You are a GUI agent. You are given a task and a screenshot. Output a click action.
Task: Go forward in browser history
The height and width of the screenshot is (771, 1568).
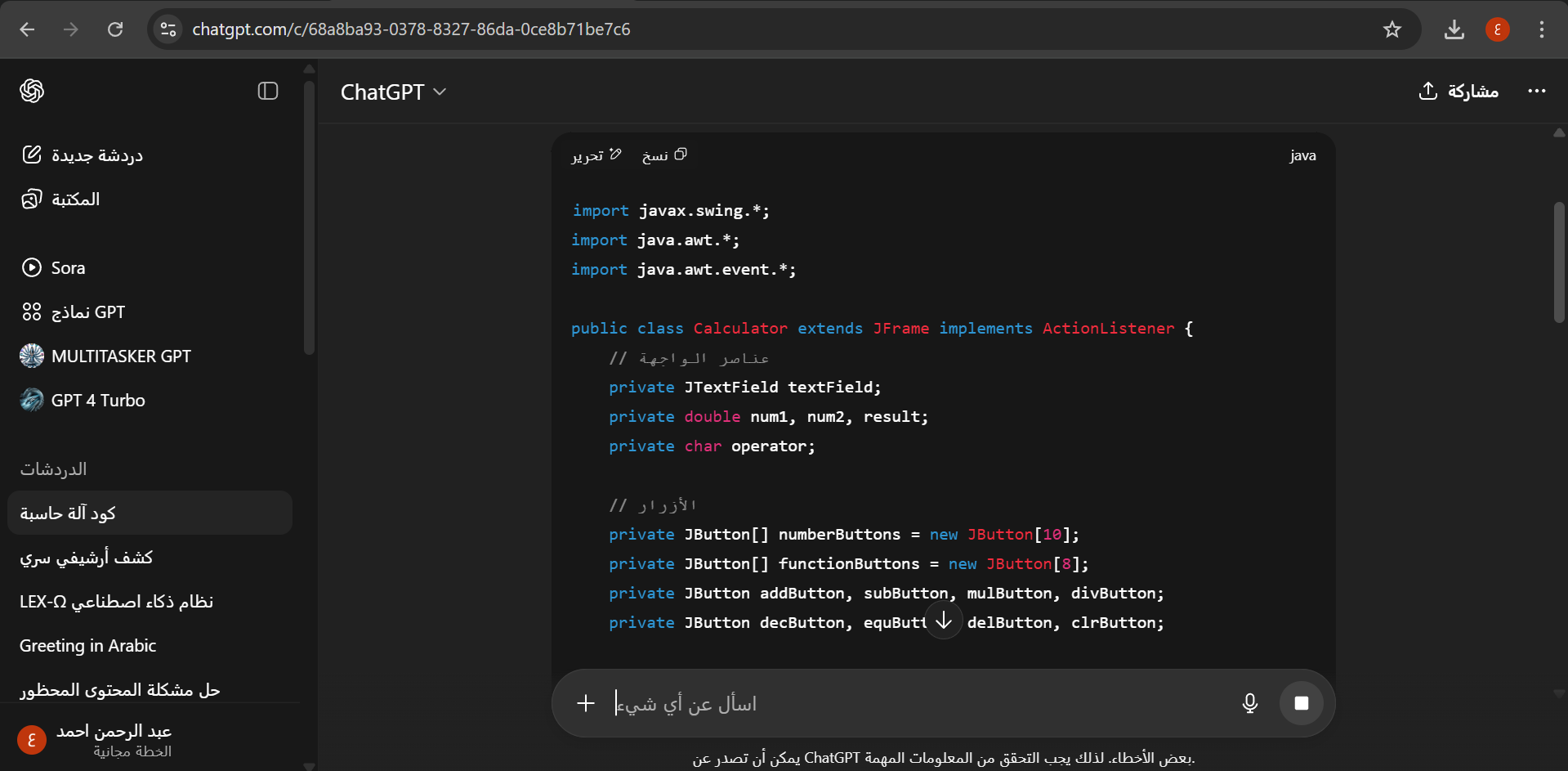[x=71, y=29]
